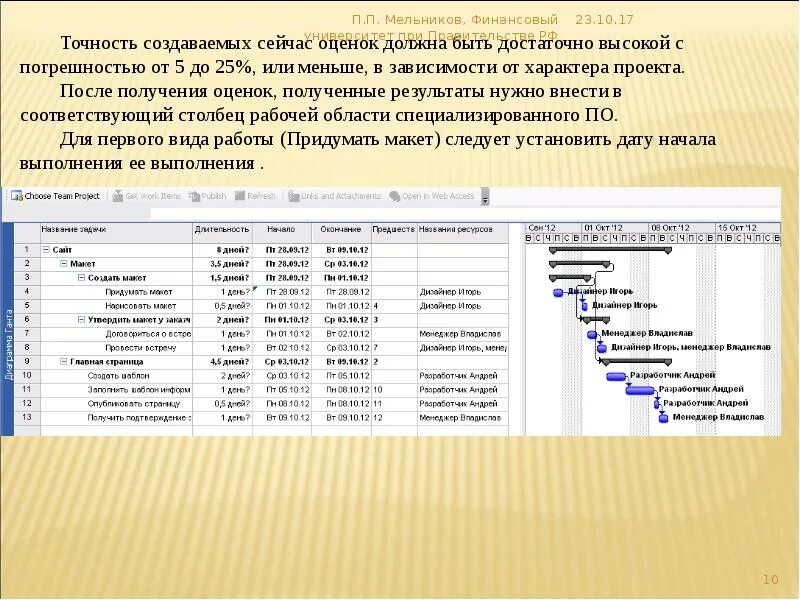This screenshot has width=800, height=600.
Task: Select the Придумать макет task name
Action: point(139,292)
